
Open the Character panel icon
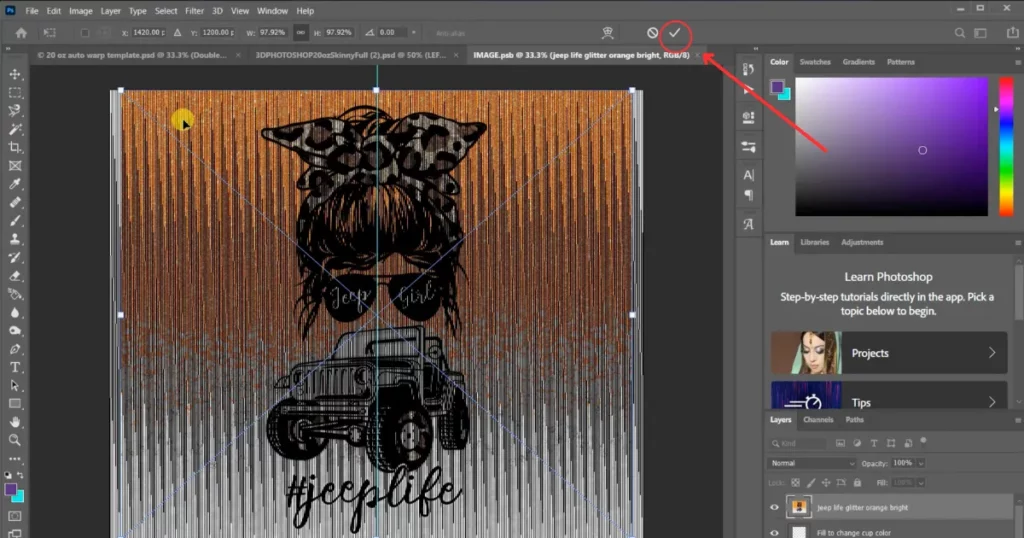(x=748, y=175)
